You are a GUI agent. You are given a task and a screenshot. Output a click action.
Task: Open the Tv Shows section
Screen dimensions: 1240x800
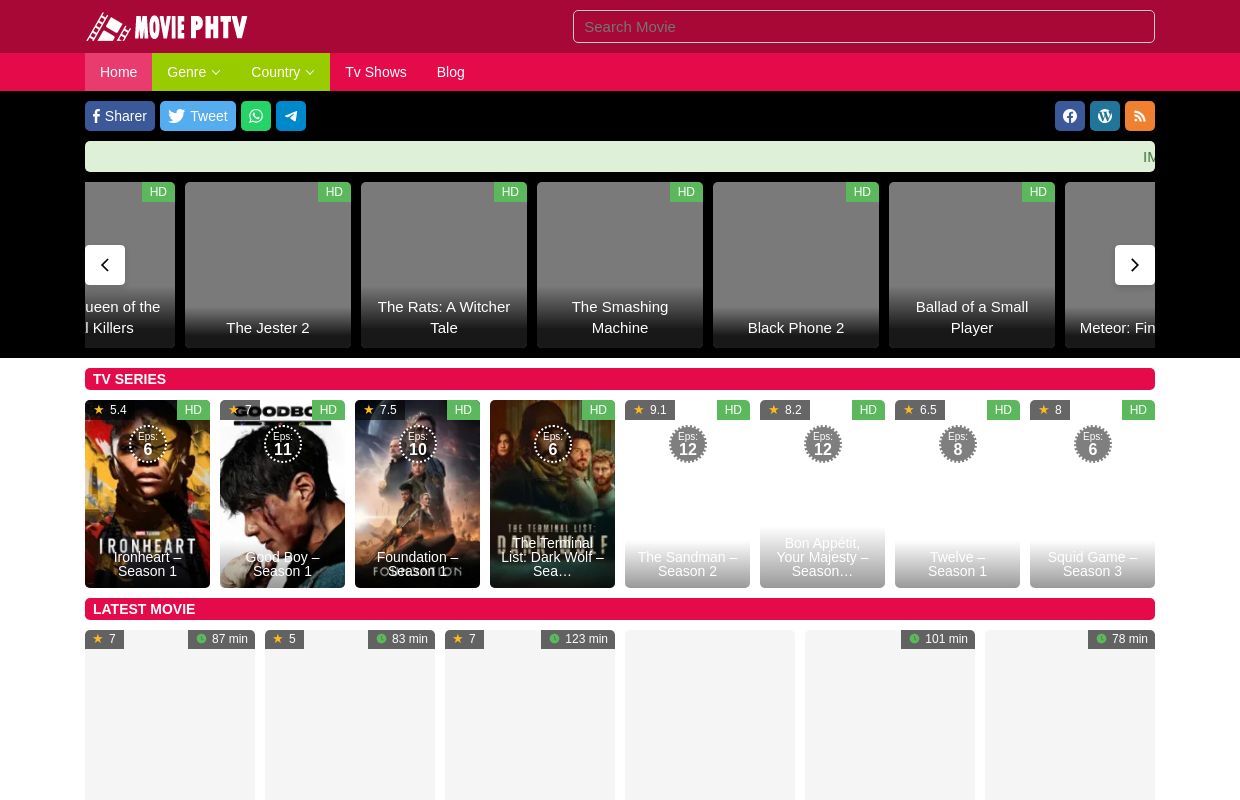375,72
